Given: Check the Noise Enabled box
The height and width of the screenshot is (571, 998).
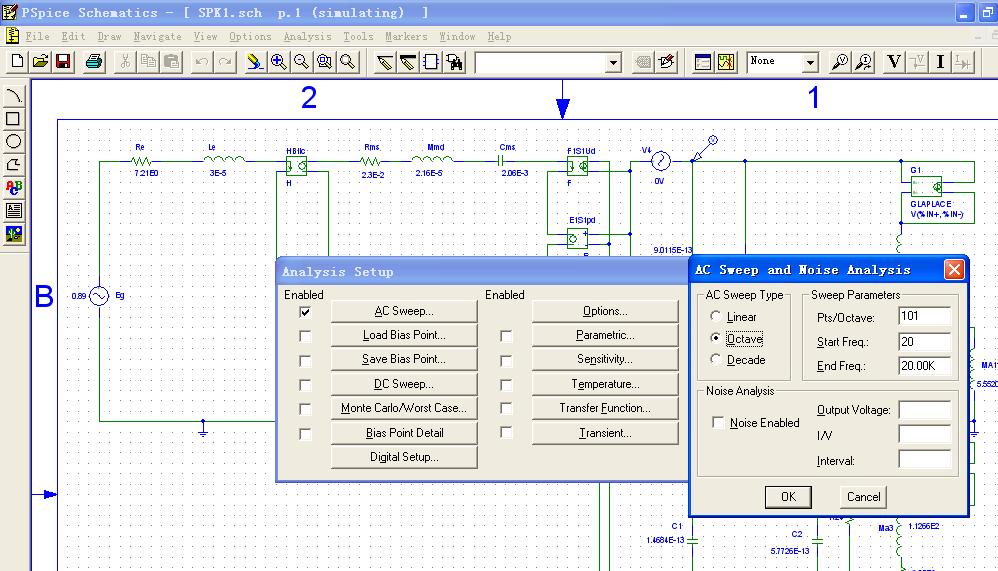Looking at the screenshot, I should tap(718, 423).
